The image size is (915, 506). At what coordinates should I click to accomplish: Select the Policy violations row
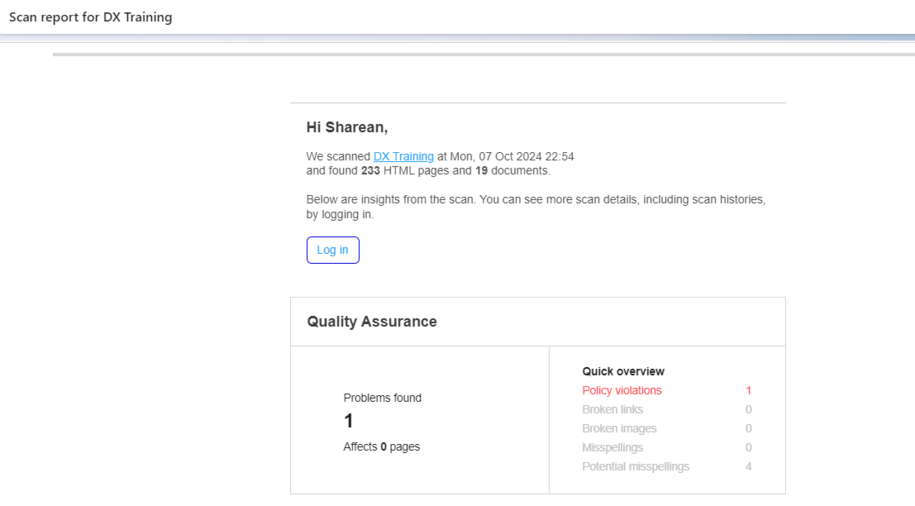pos(666,390)
